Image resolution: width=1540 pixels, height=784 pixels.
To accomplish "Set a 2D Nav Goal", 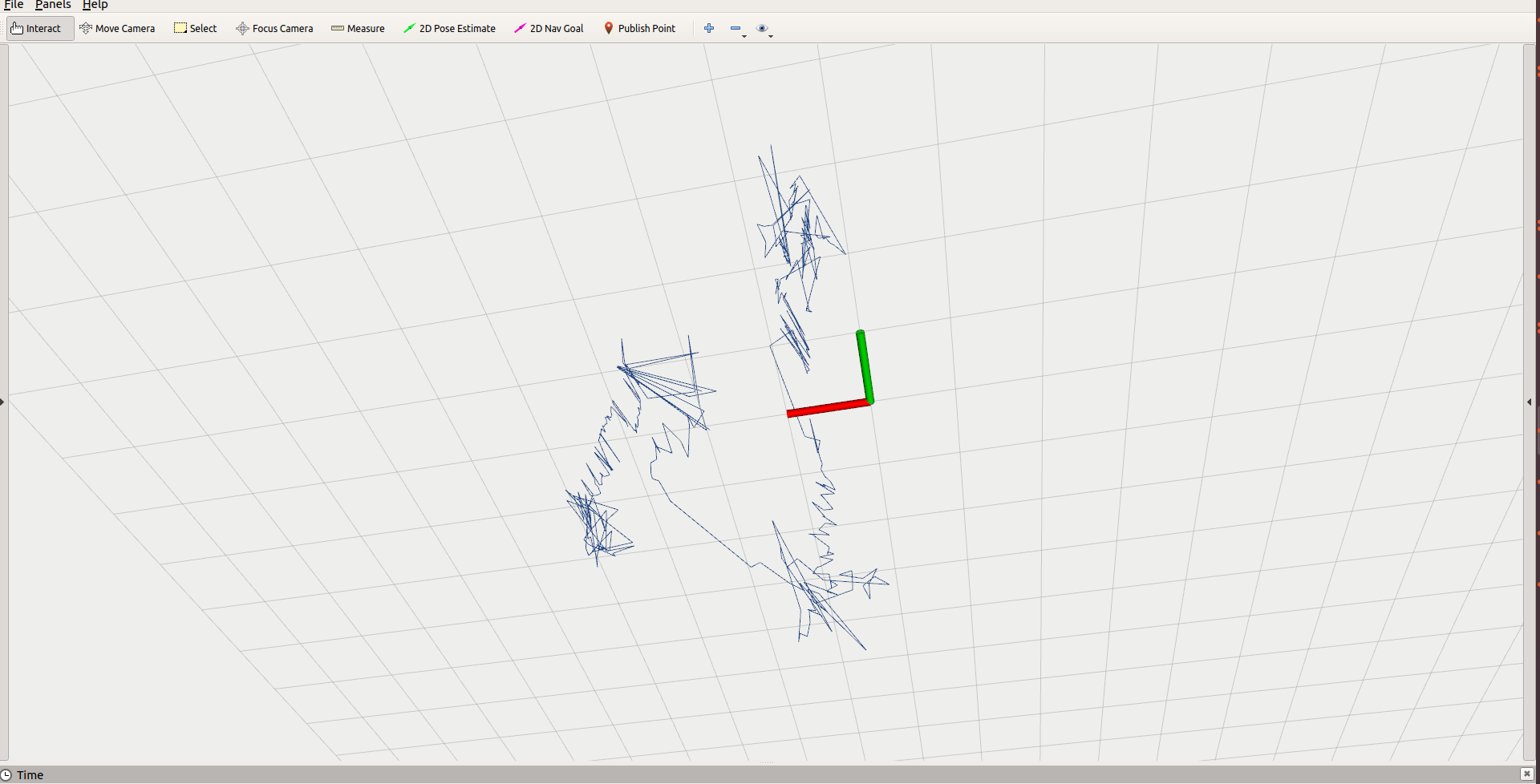I will pyautogui.click(x=549, y=28).
